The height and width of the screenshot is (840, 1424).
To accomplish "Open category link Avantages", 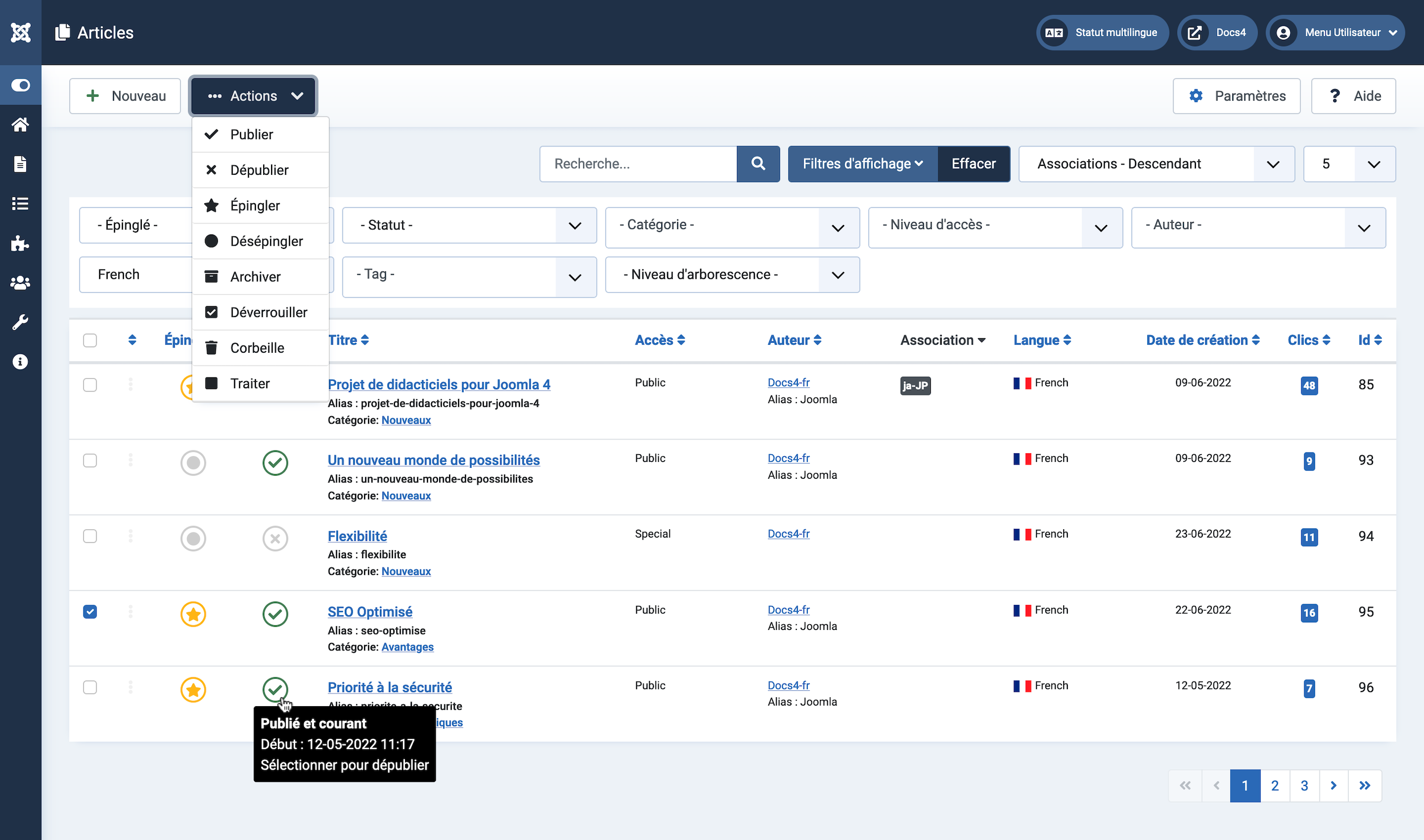I will click(x=407, y=647).
